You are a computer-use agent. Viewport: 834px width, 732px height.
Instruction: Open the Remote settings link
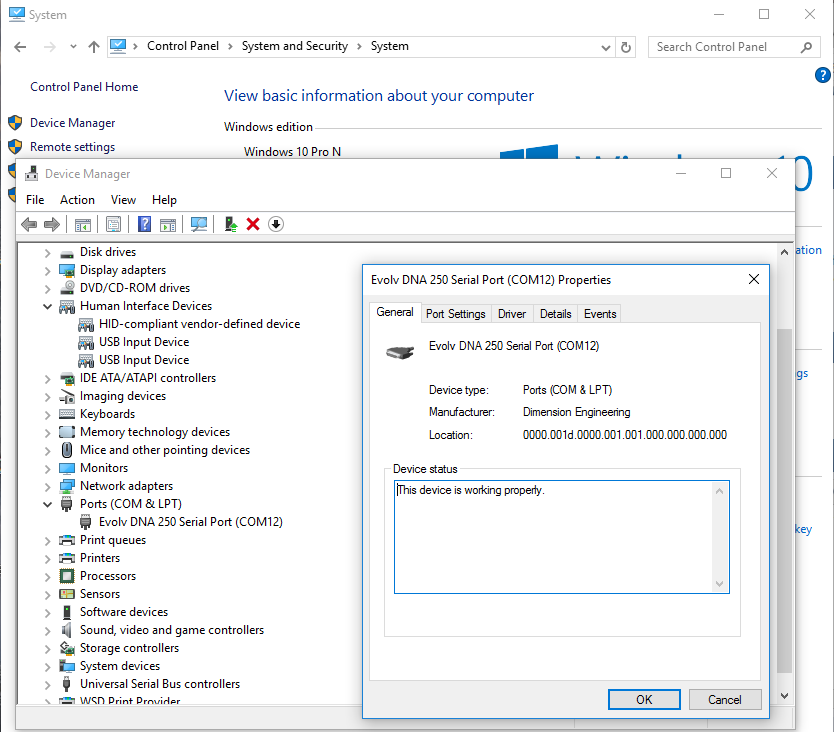[x=72, y=147]
